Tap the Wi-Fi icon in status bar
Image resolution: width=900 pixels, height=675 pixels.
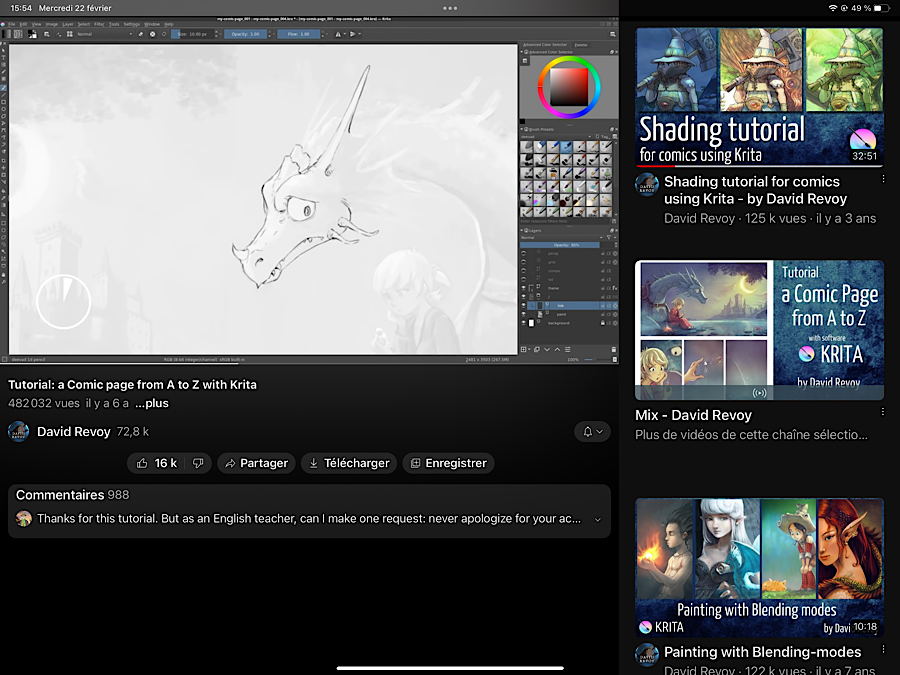pos(832,8)
